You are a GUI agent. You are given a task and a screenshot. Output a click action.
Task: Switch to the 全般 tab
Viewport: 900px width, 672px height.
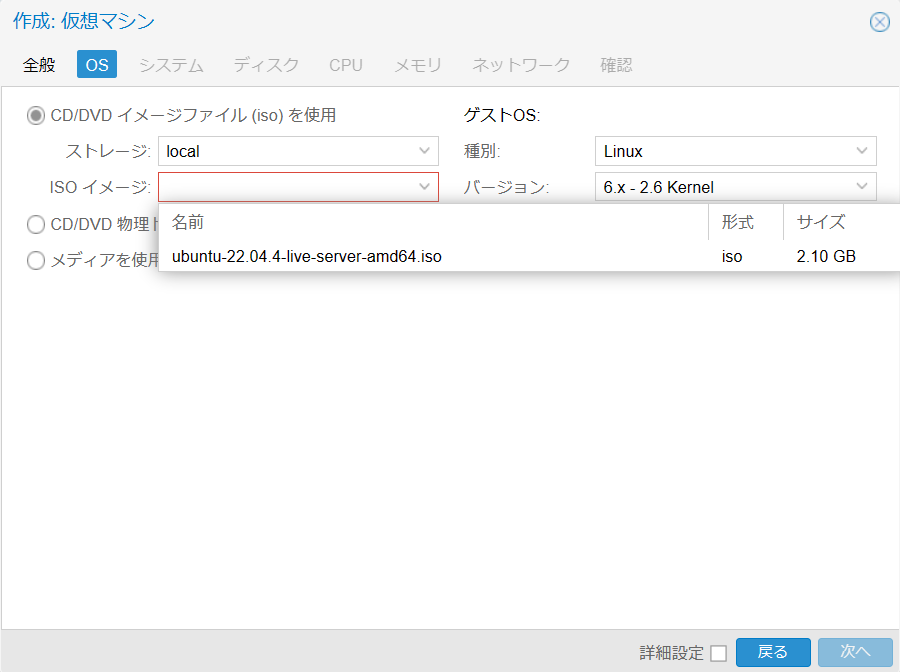coord(39,65)
